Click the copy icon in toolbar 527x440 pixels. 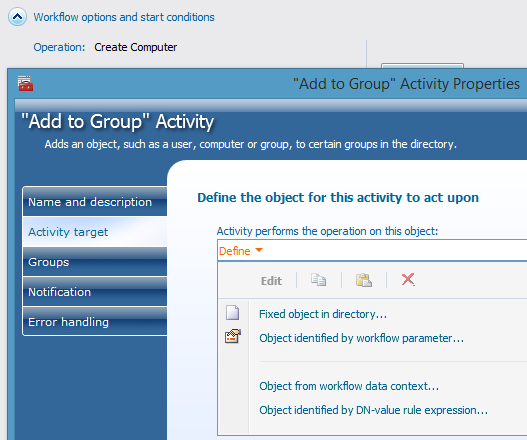(318, 280)
